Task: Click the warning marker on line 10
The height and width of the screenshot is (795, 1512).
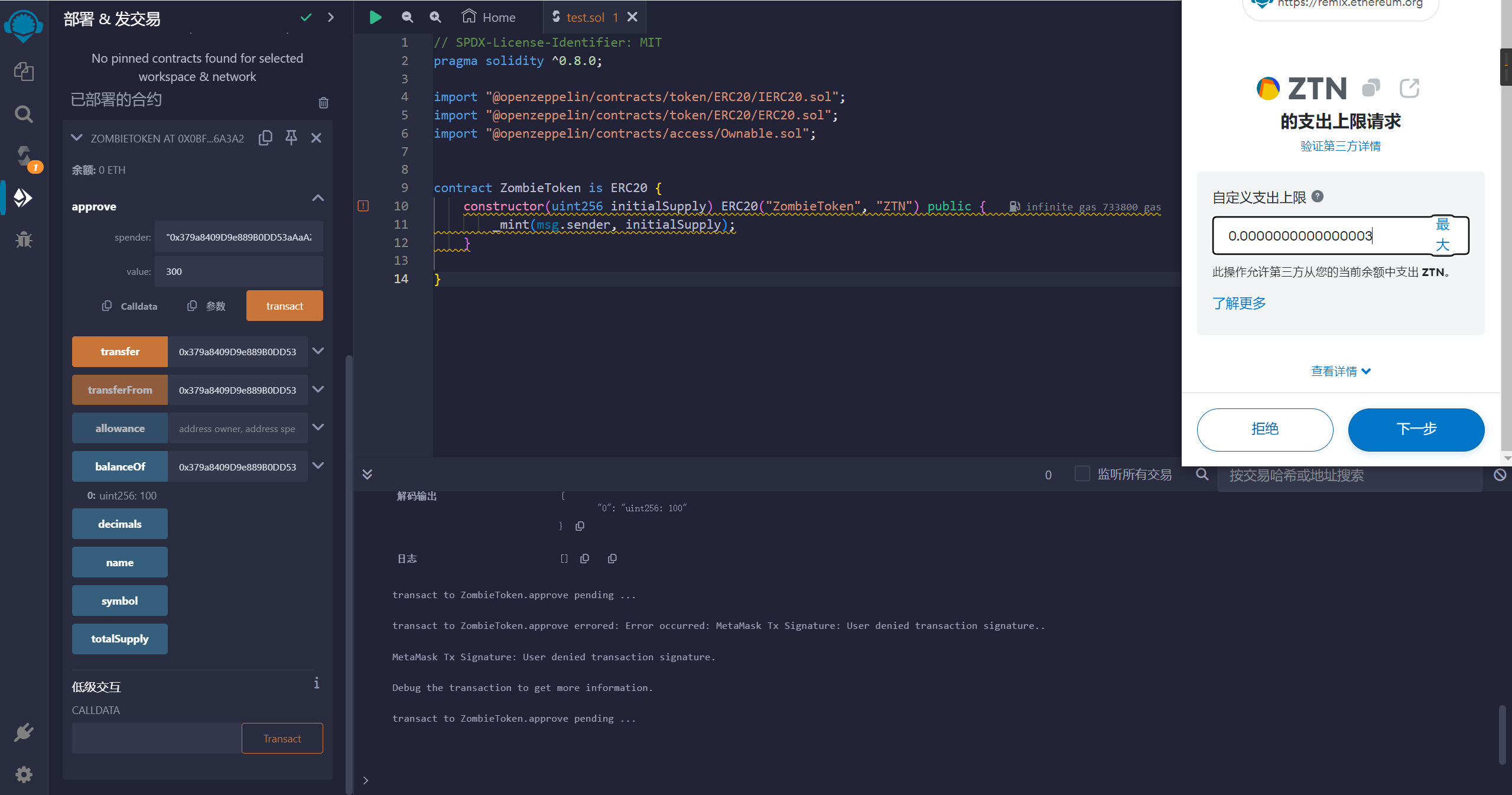Action: click(x=363, y=206)
